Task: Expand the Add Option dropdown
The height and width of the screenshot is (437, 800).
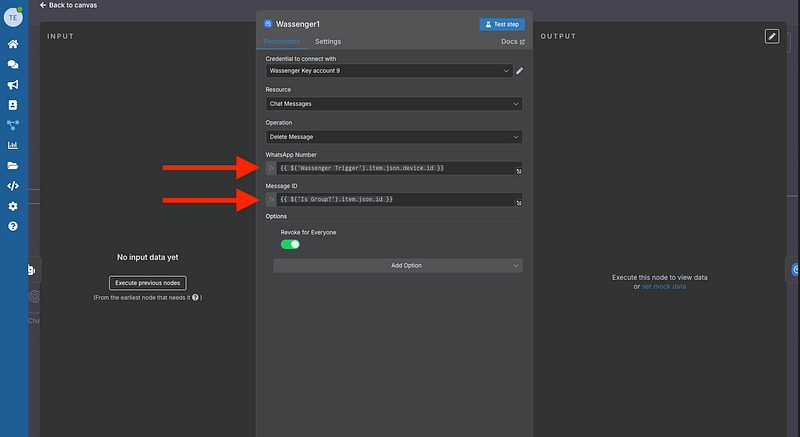Action: pyautogui.click(x=397, y=265)
